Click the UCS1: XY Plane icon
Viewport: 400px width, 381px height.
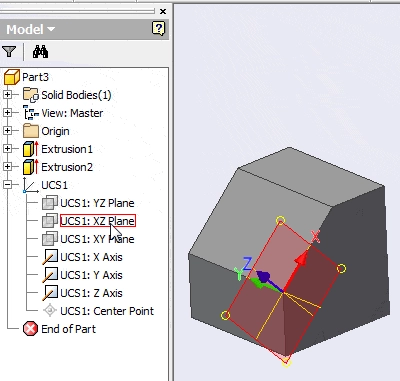(50, 239)
